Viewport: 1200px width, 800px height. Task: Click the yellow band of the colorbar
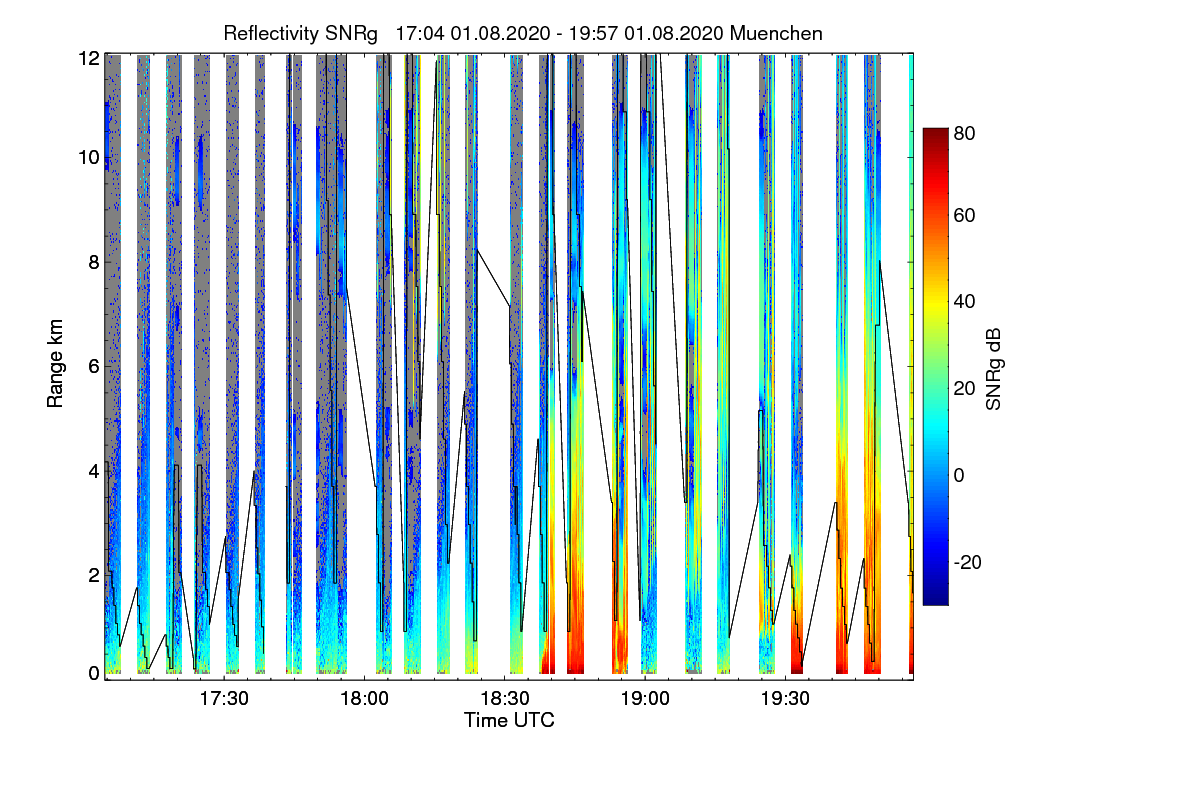click(934, 301)
